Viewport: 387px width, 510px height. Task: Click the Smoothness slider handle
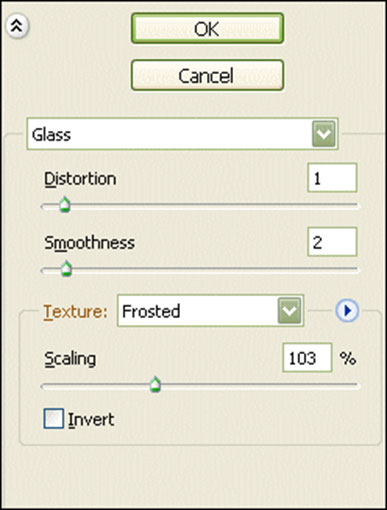click(67, 268)
